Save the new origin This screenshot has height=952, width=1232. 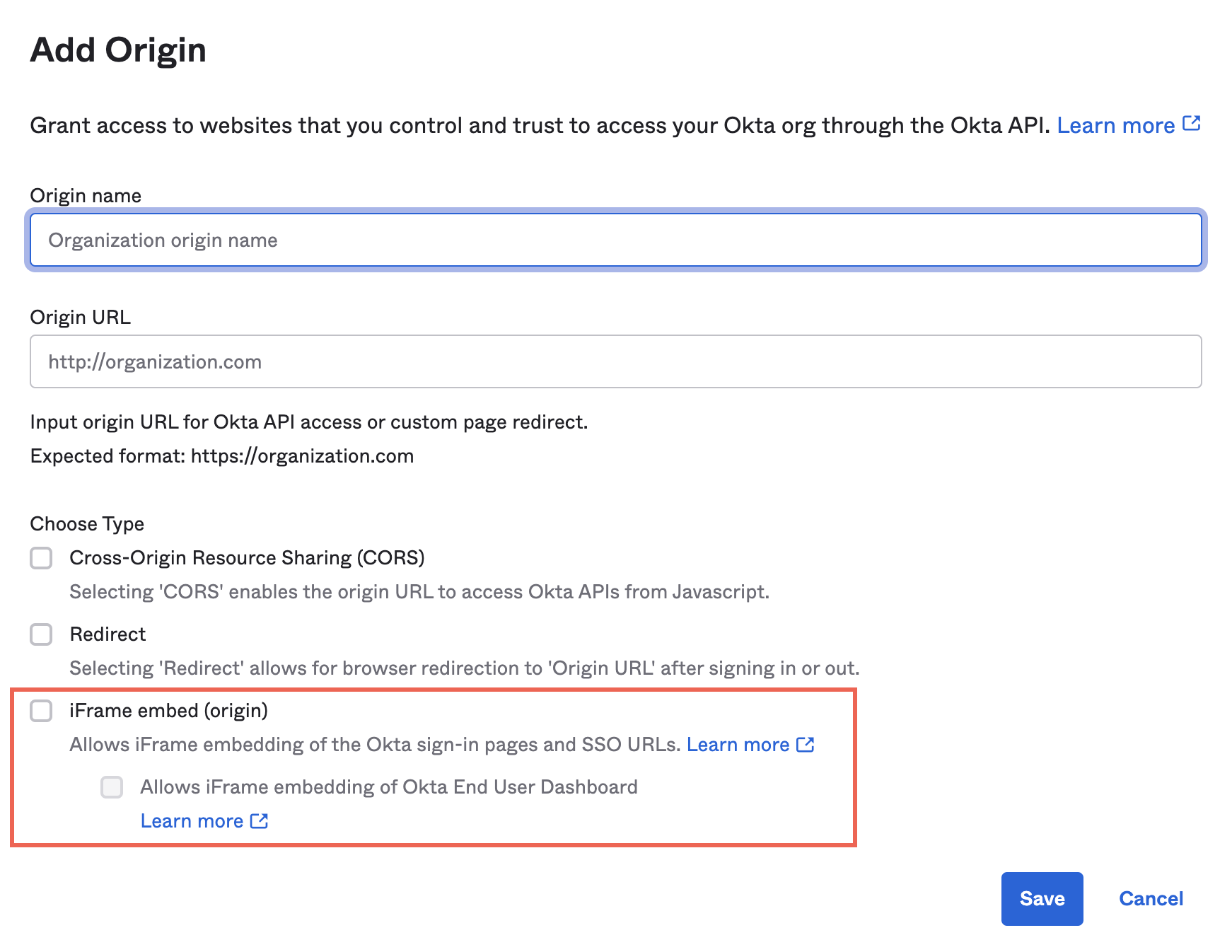(1042, 899)
